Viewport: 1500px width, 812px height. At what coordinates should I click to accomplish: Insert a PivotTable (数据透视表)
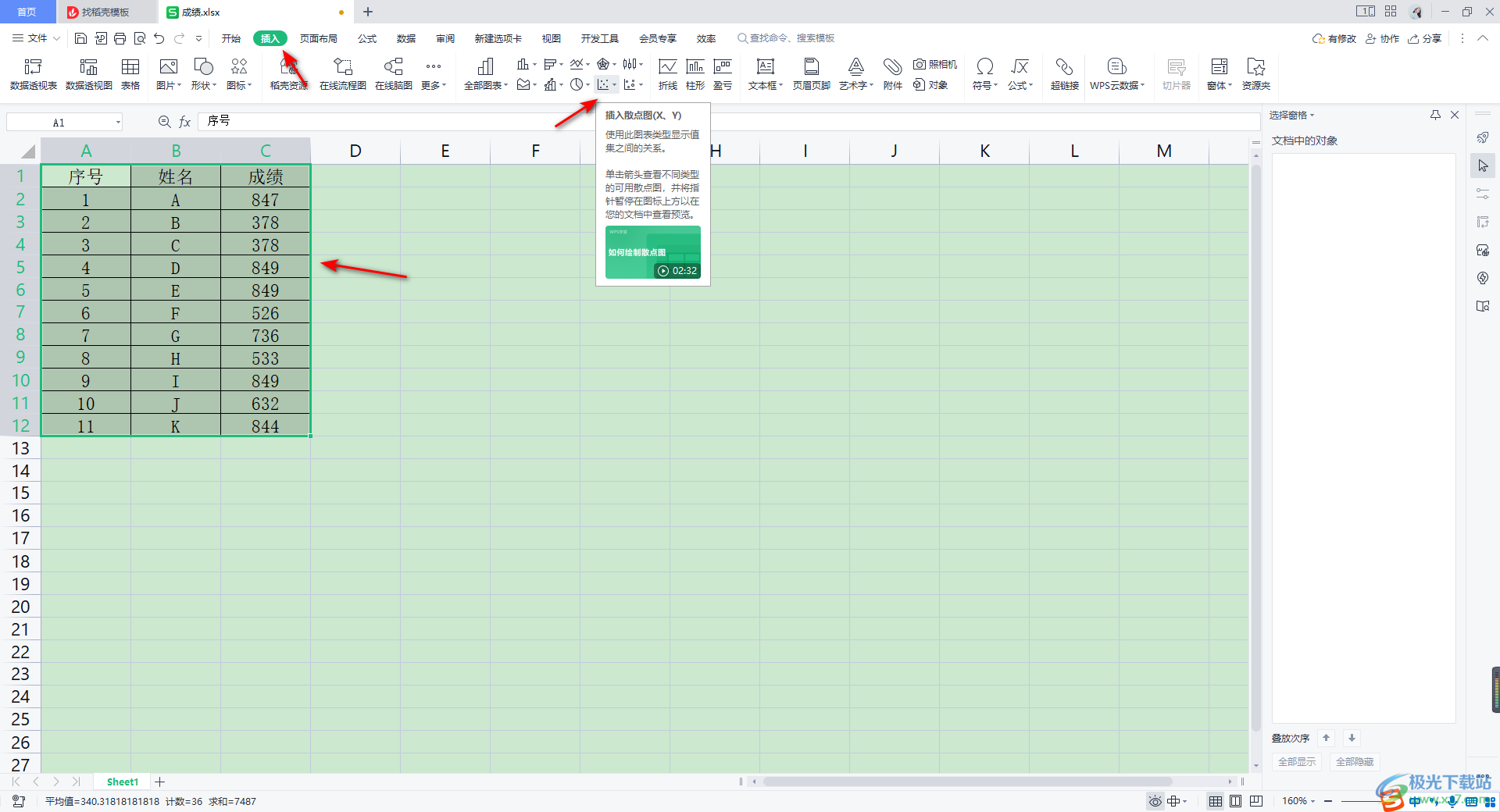(33, 74)
